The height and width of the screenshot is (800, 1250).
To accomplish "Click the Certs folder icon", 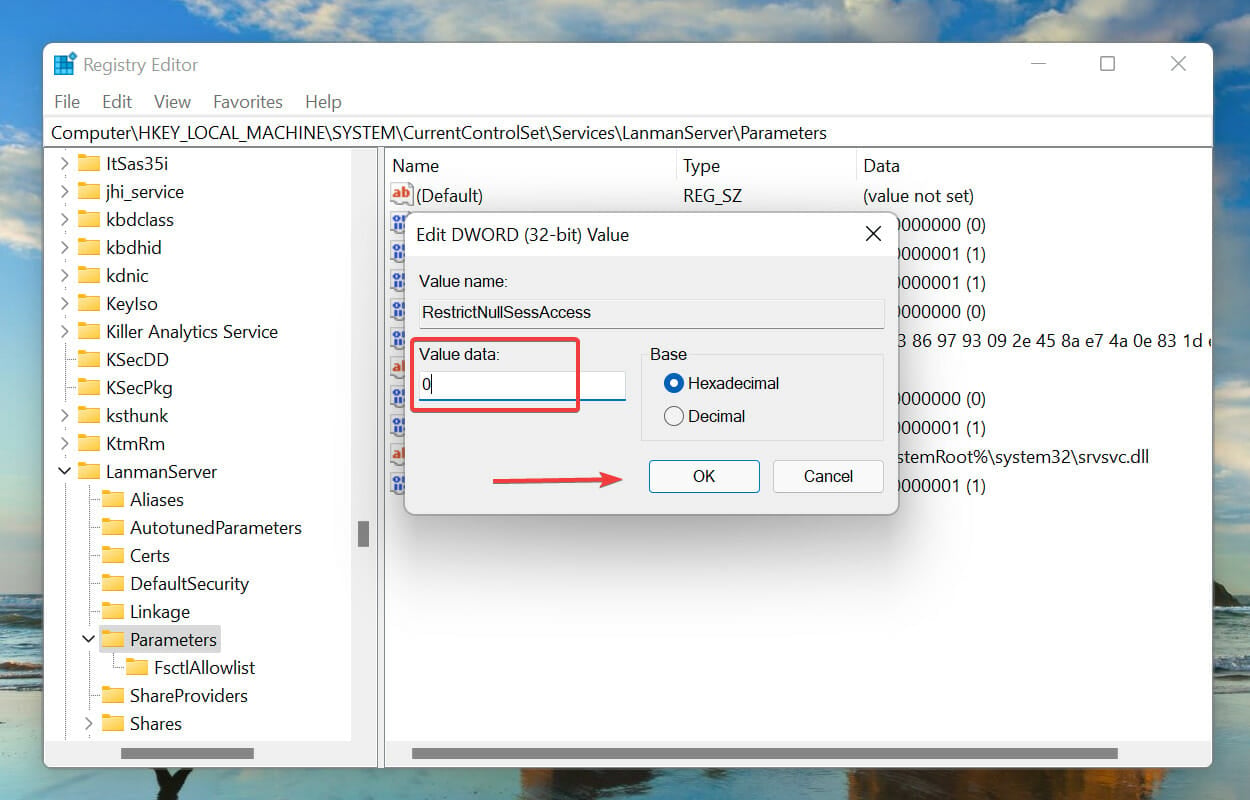I will [x=113, y=555].
